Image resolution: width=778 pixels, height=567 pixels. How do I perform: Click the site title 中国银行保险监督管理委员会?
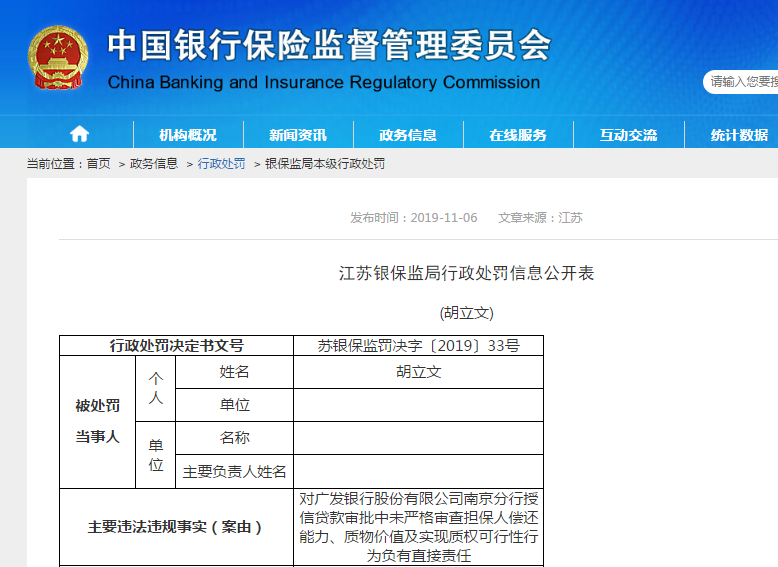click(329, 45)
